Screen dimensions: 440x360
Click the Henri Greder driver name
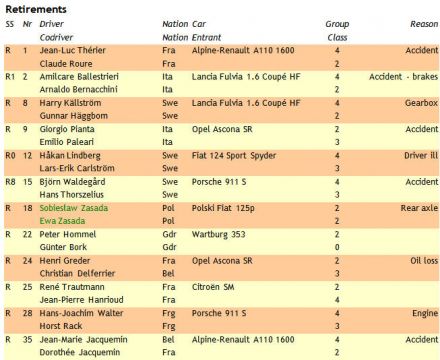65,261
